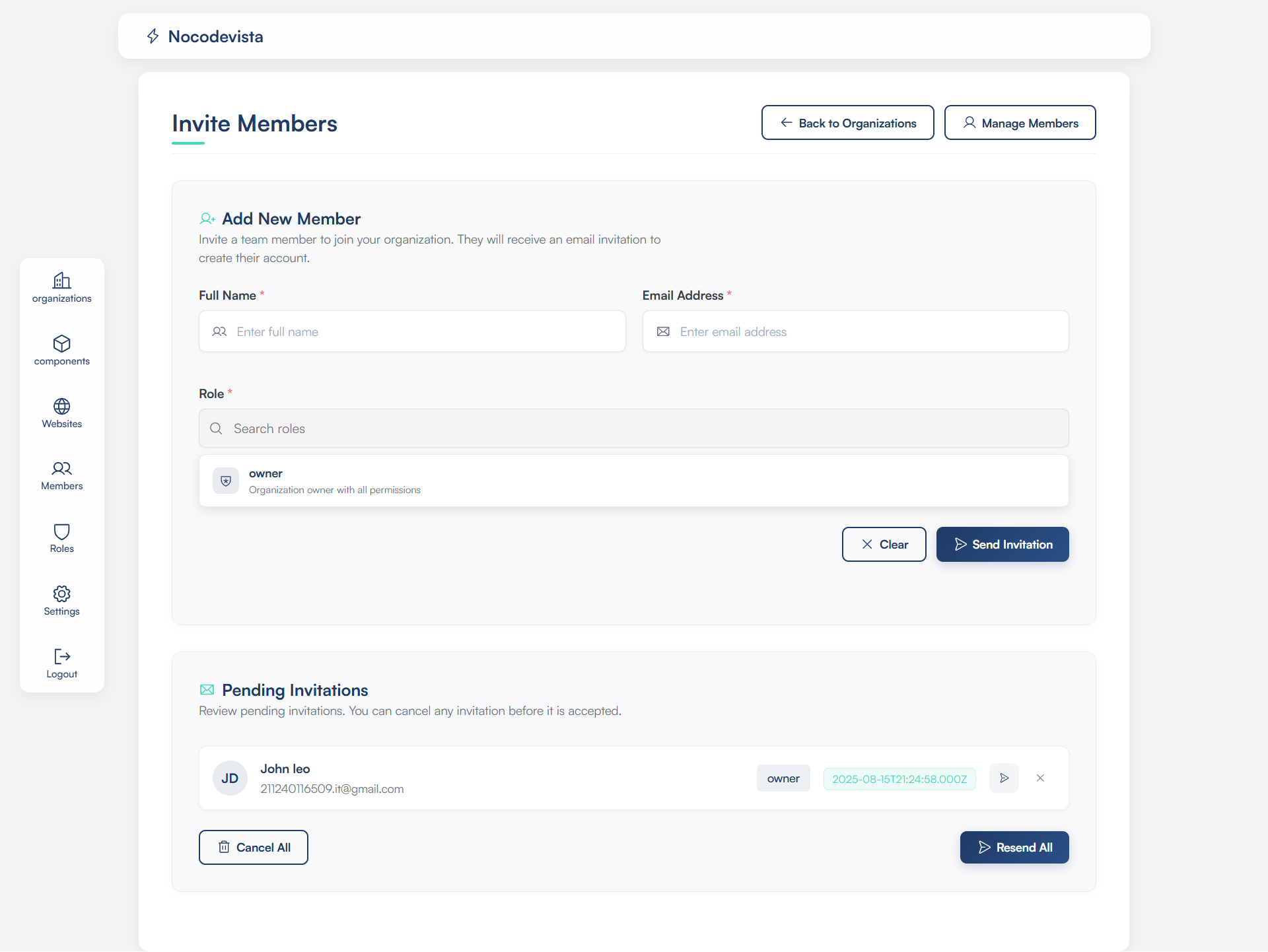Screen dimensions: 1268x952
Task: Go Back to Organizations
Action: [x=847, y=123]
